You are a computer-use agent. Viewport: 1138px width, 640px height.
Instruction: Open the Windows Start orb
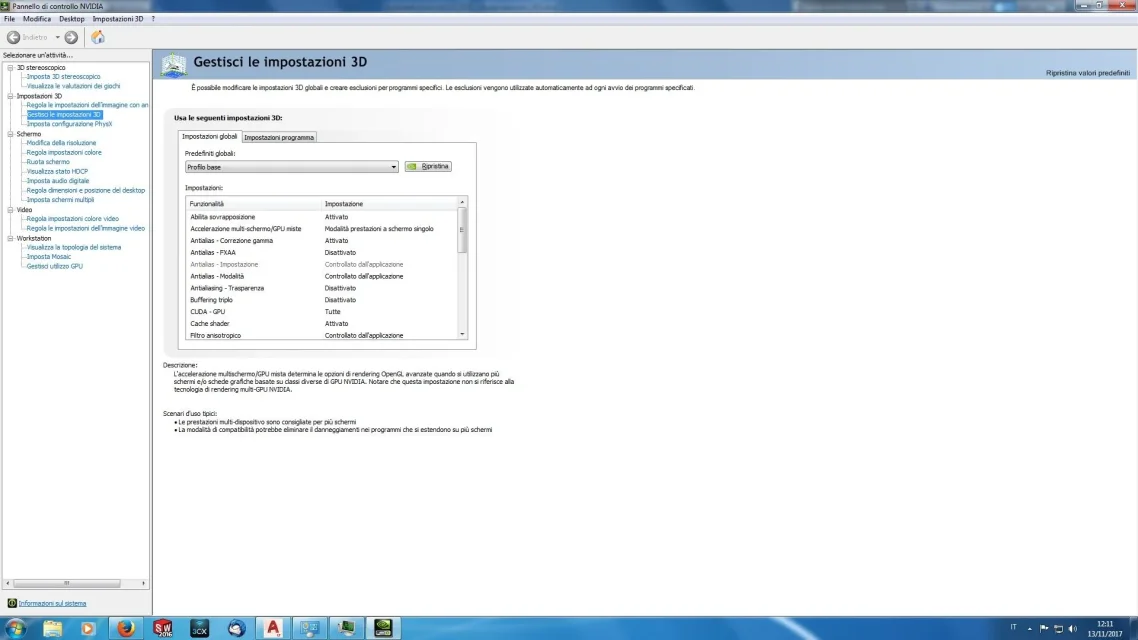pos(15,628)
